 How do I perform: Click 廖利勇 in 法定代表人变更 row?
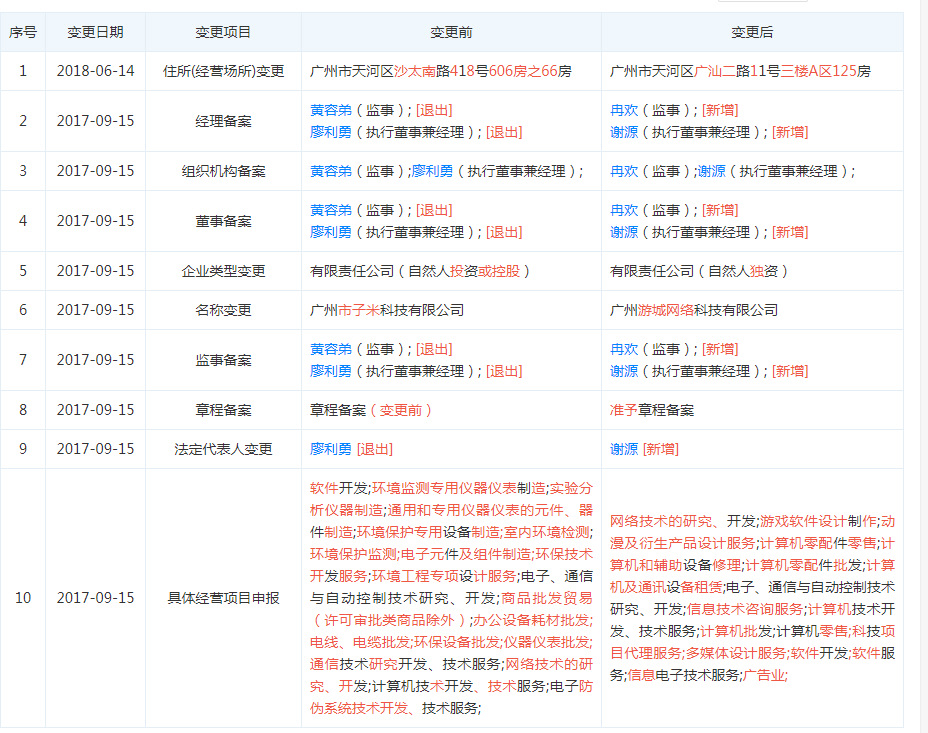pyautogui.click(x=331, y=449)
